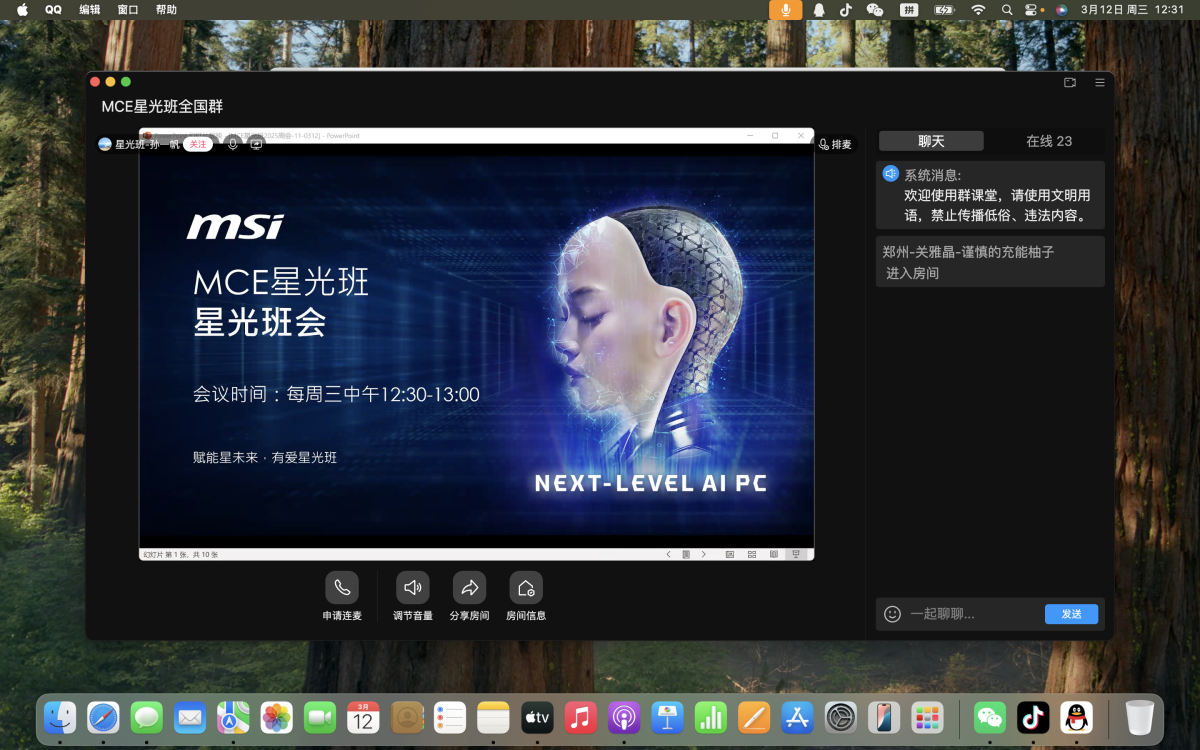Click the shared PowerPoint slide area

click(476, 345)
